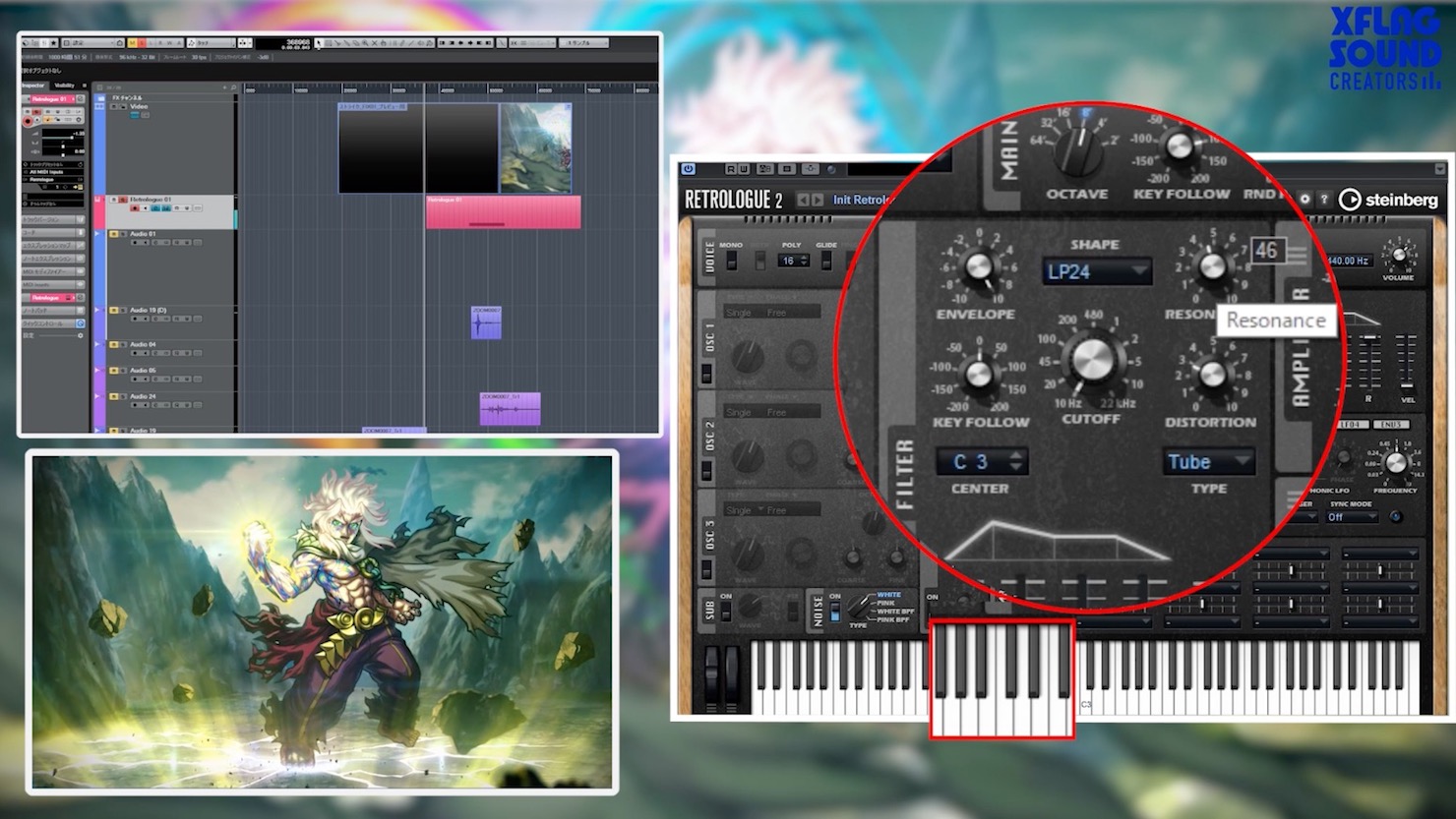The image size is (1456, 819).
Task: Toggle the Voice Glide switch
Action: [x=826, y=261]
